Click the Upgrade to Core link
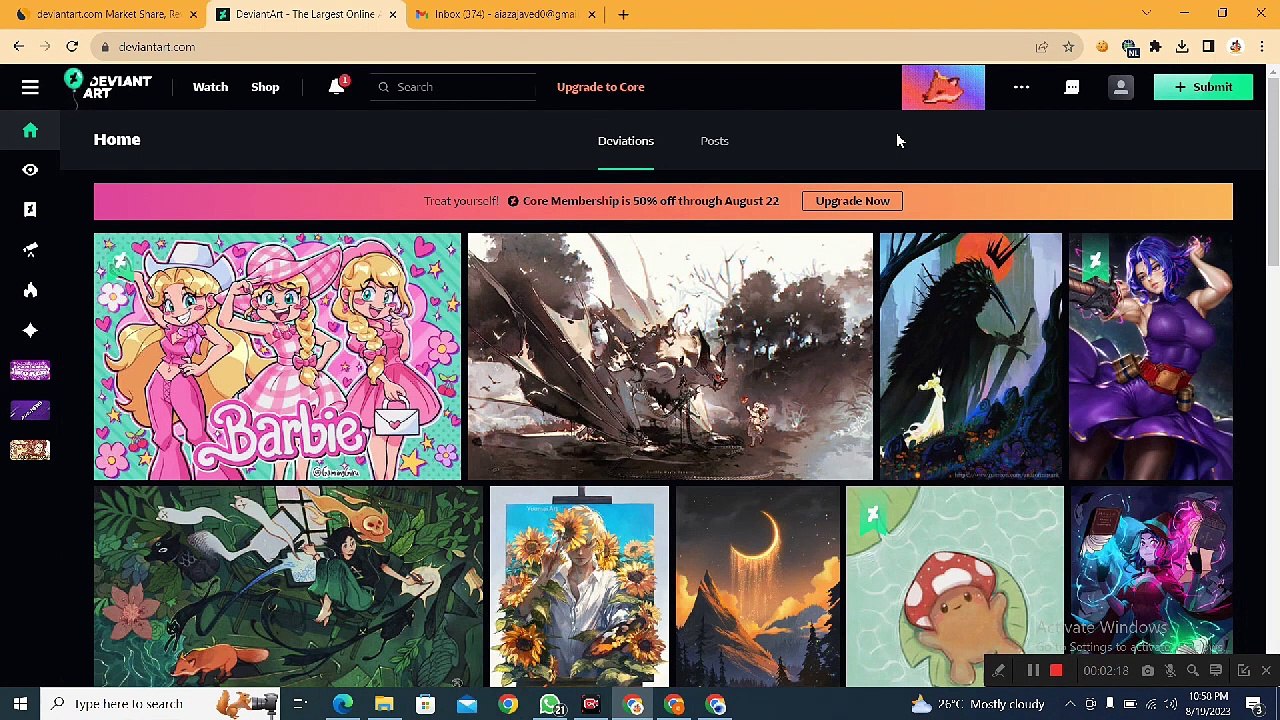This screenshot has height=720, width=1280. pos(600,87)
